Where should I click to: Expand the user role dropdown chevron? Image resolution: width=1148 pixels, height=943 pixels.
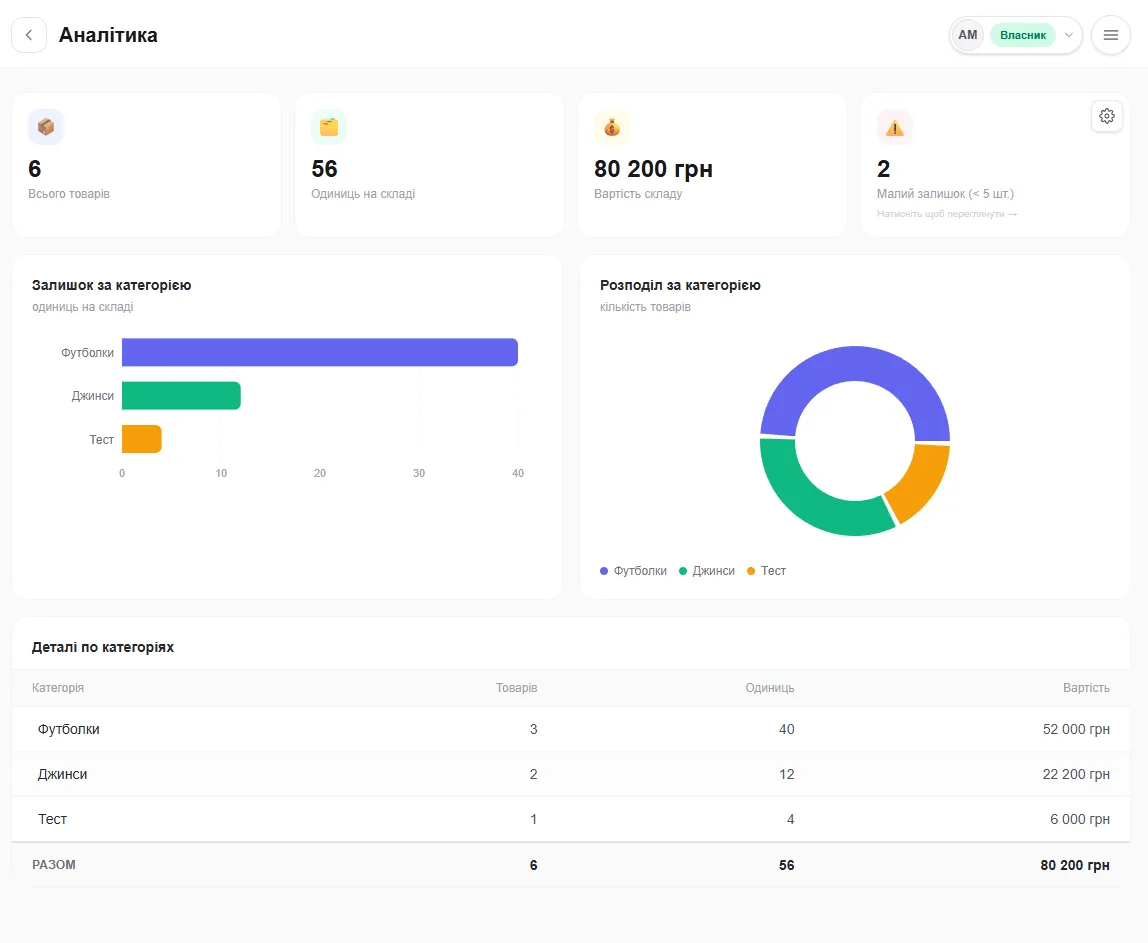click(1069, 35)
